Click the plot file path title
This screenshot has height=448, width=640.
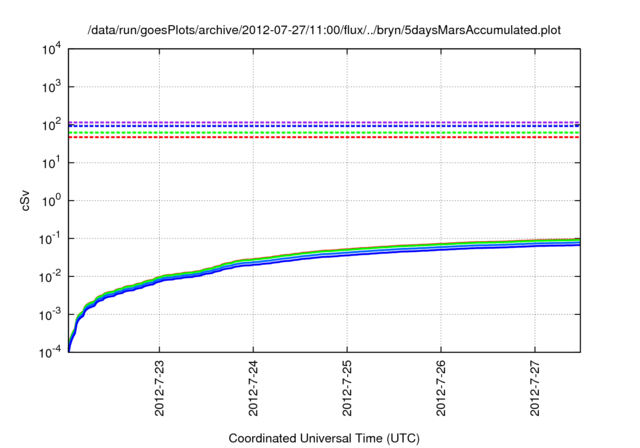pyautogui.click(x=324, y=30)
